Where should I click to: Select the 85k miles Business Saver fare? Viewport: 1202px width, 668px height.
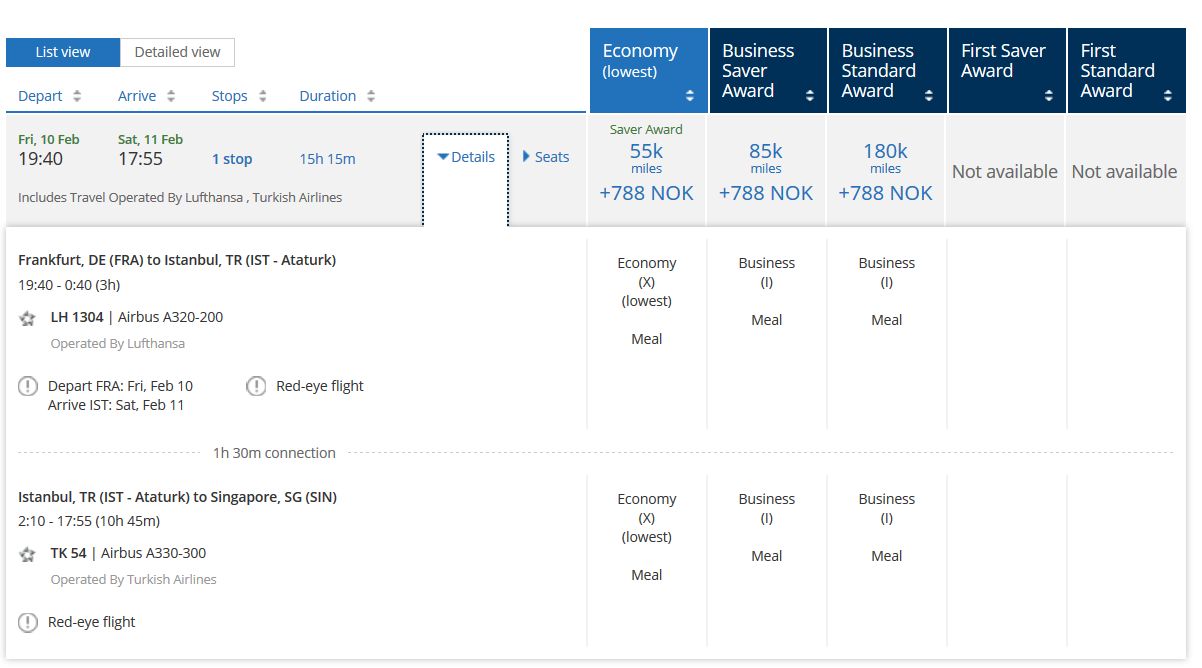(x=766, y=170)
